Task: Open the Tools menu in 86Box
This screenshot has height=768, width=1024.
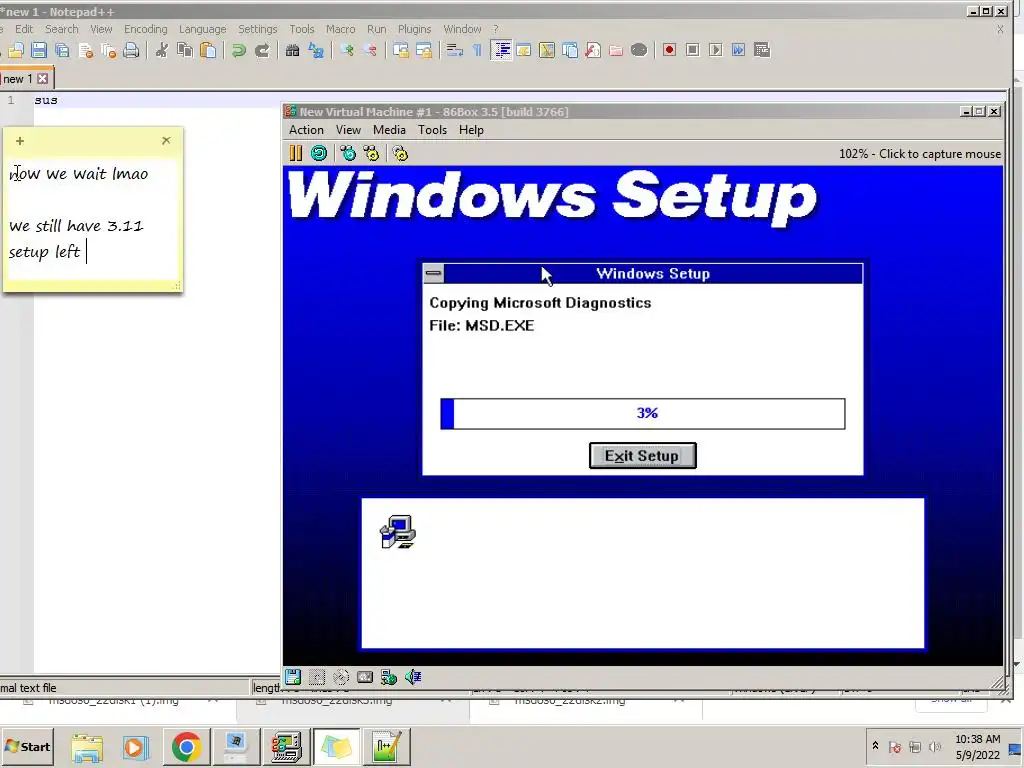Action: point(432,130)
